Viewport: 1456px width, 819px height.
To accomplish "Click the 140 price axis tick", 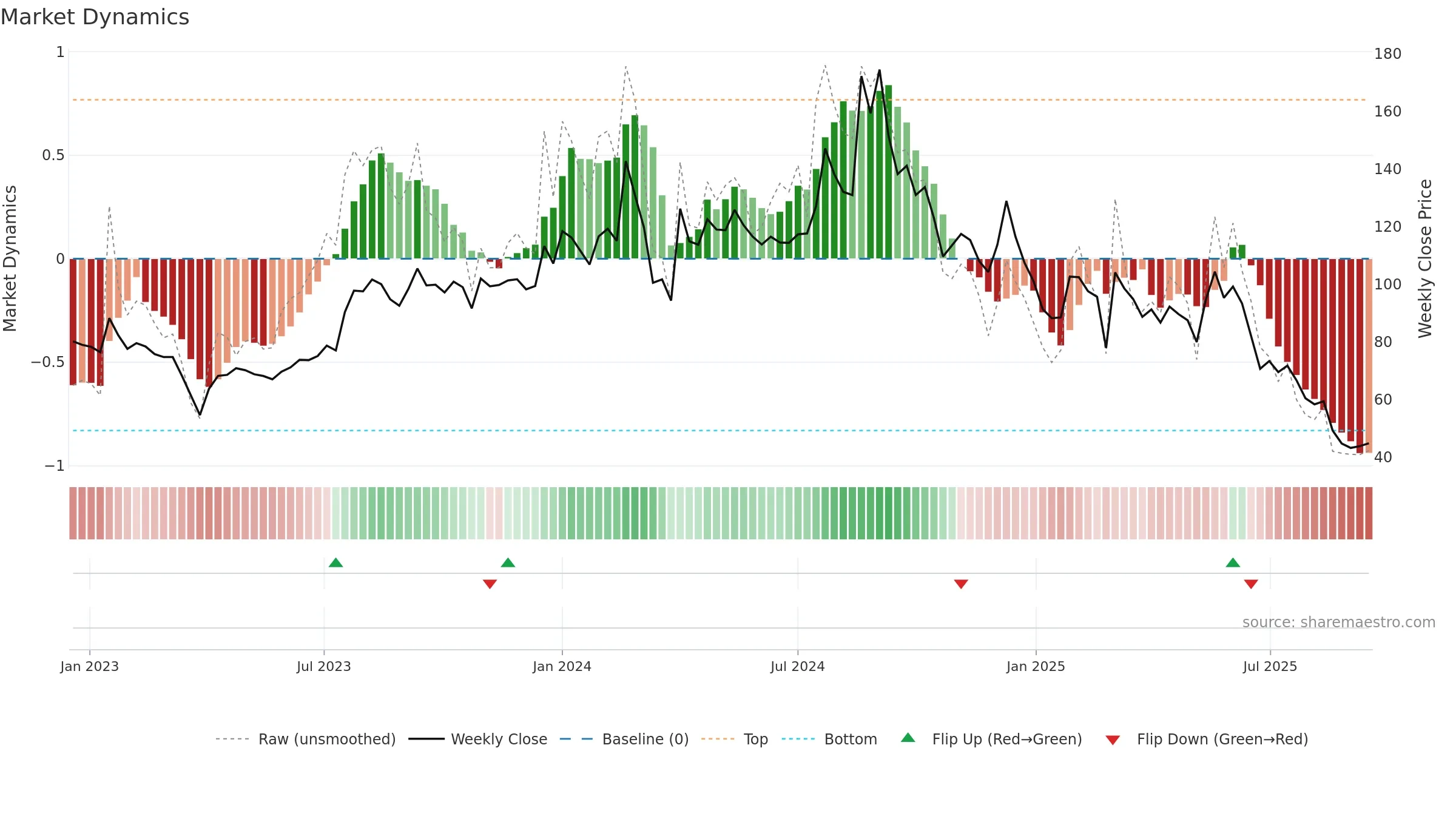I will [x=1387, y=169].
